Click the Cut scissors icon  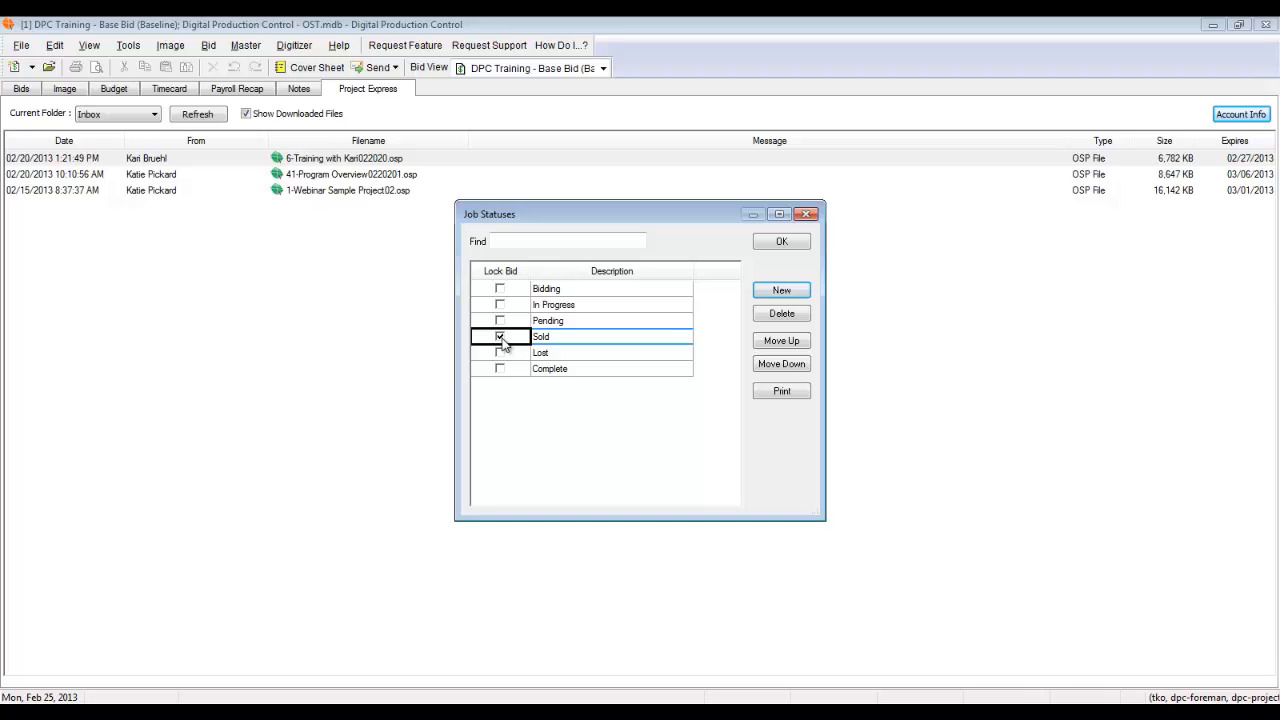[124, 67]
